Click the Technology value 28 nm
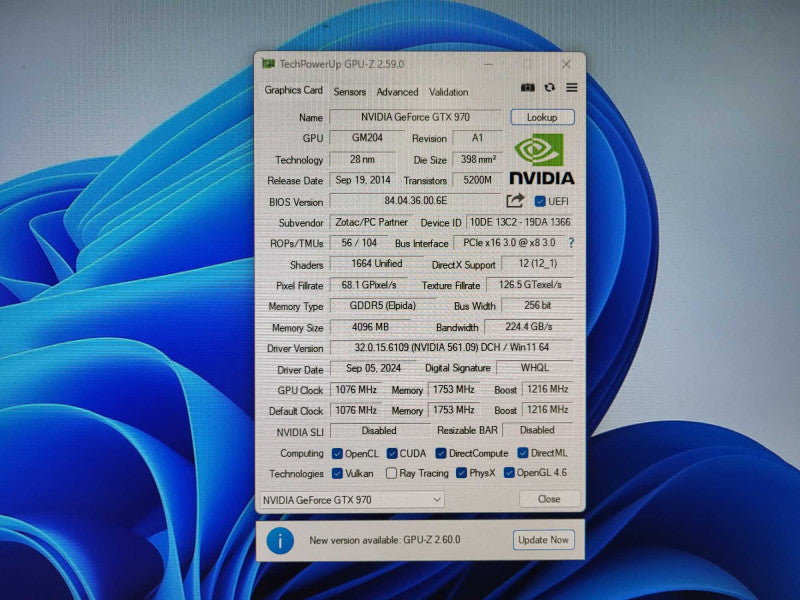The width and height of the screenshot is (800, 600). [362, 159]
